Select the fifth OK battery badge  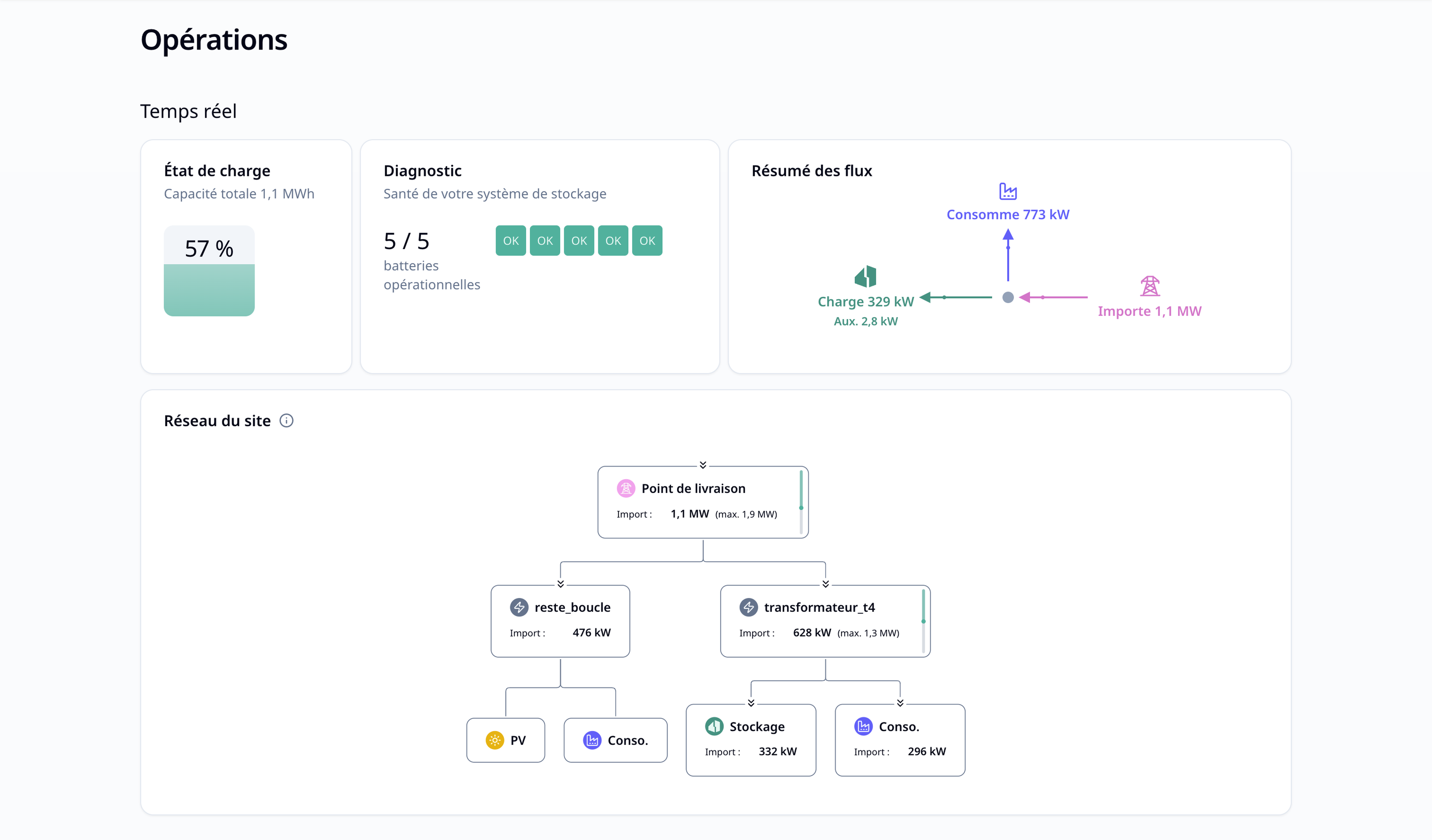pyautogui.click(x=647, y=241)
